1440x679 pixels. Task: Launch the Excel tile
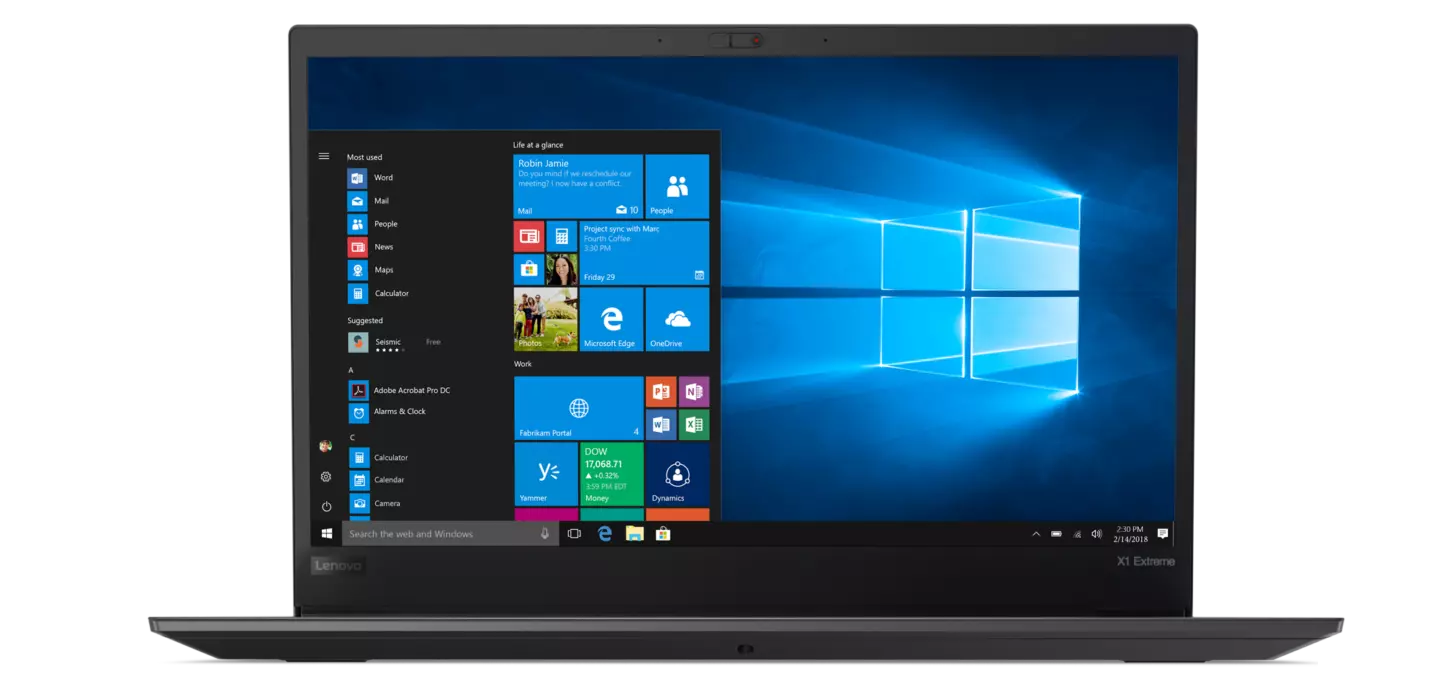694,424
